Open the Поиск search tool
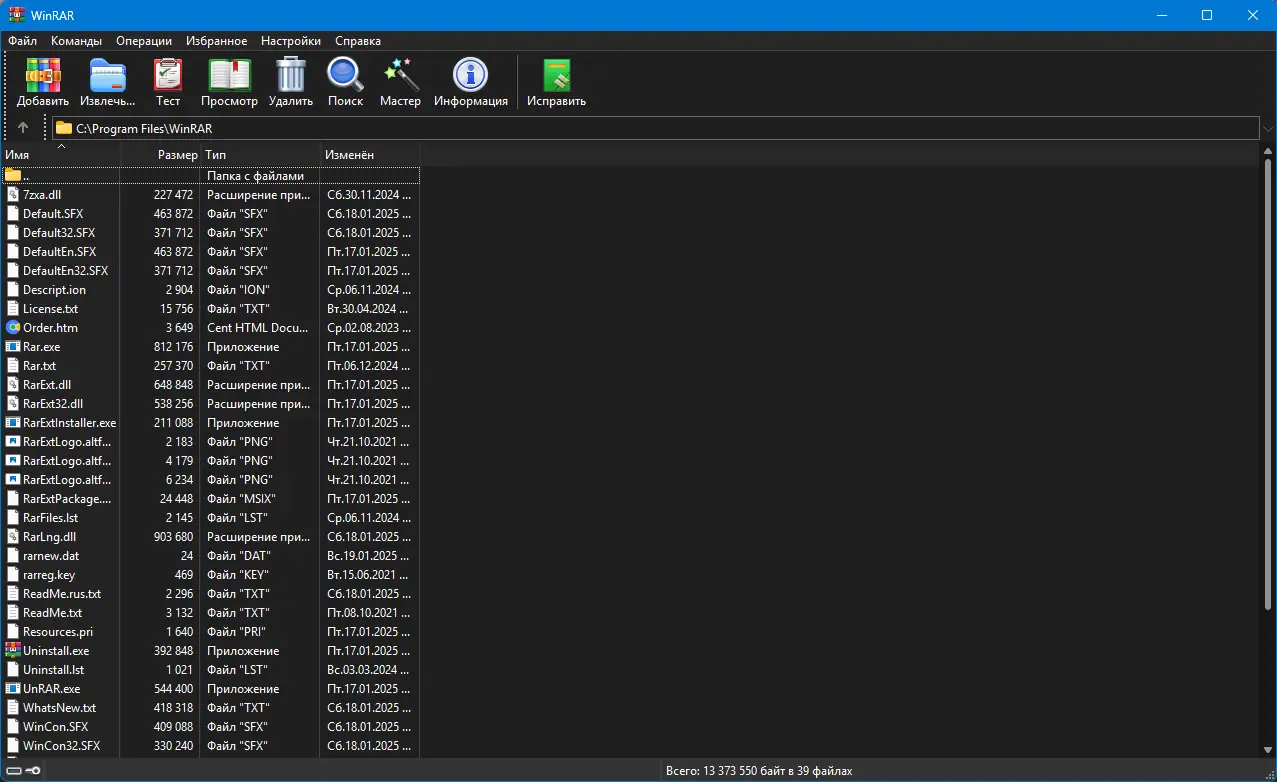The height and width of the screenshot is (782, 1277). 345,83
